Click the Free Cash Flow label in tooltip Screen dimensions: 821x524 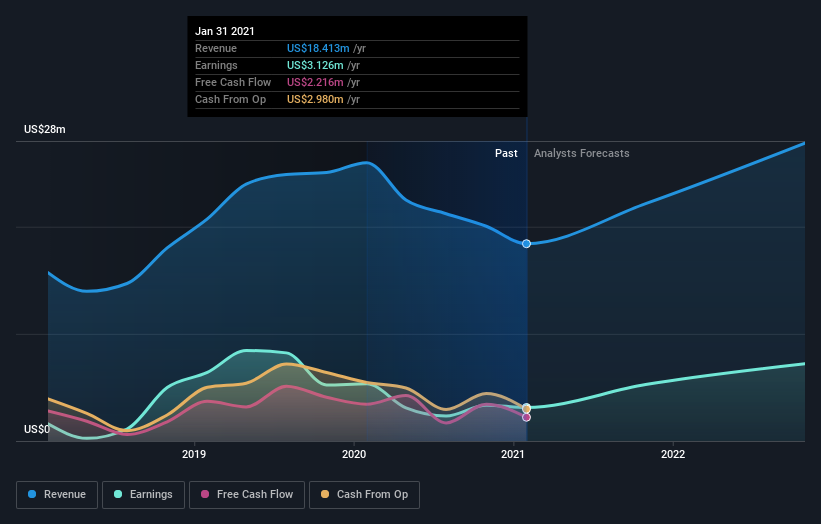[233, 82]
